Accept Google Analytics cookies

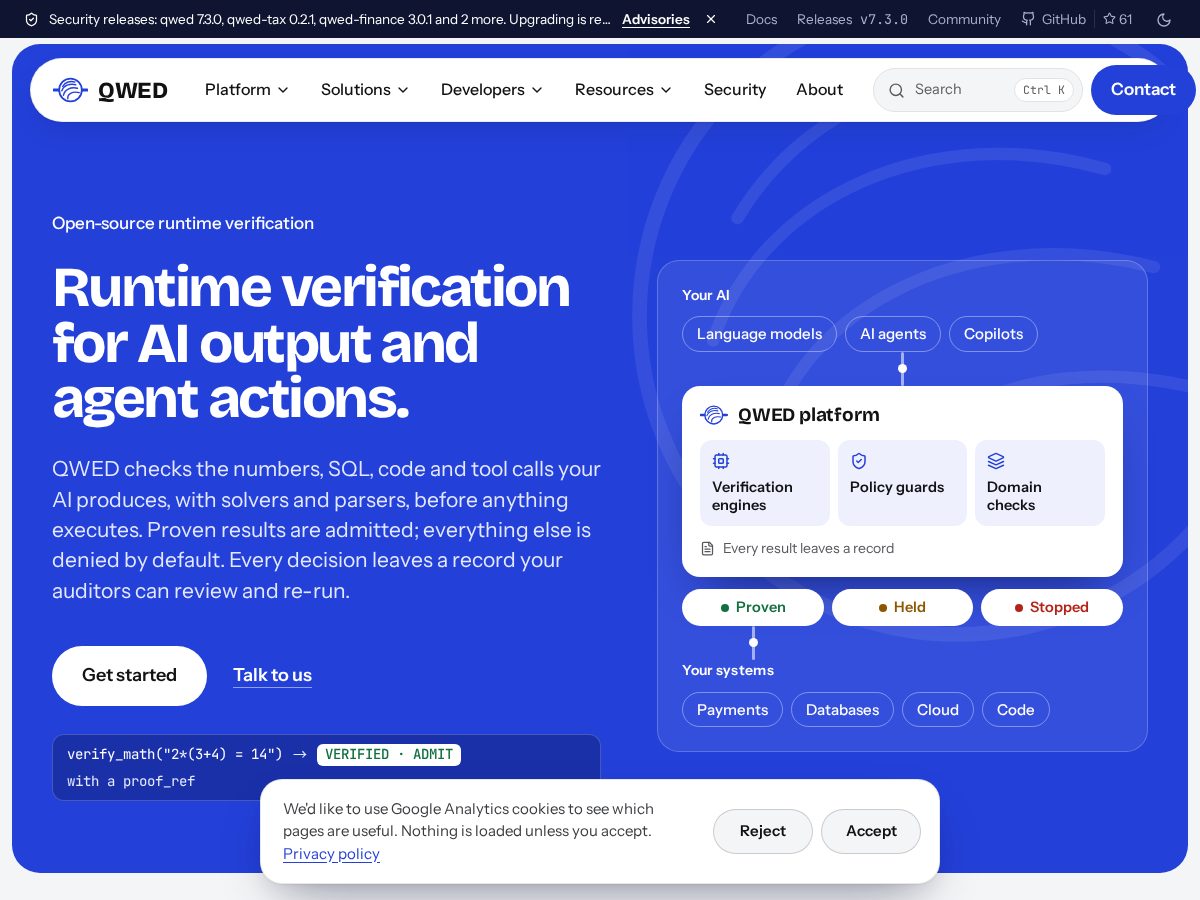click(x=871, y=831)
